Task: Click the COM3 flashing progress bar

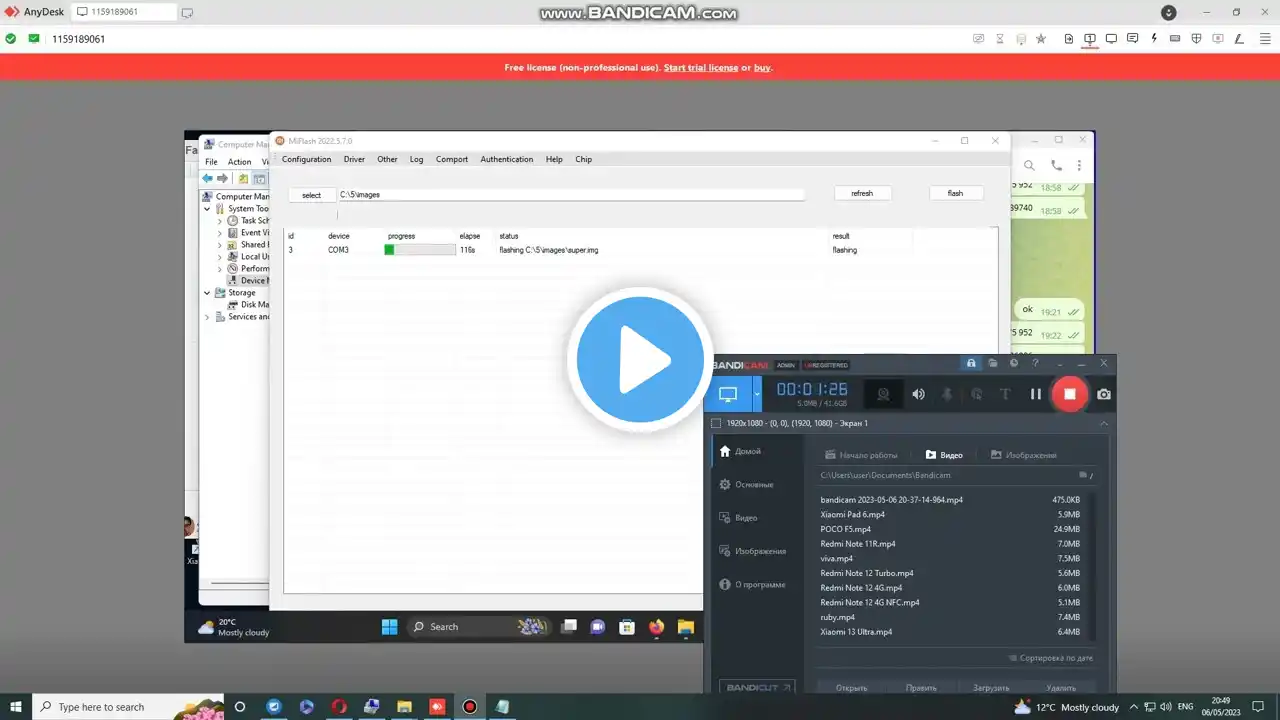Action: [420, 250]
